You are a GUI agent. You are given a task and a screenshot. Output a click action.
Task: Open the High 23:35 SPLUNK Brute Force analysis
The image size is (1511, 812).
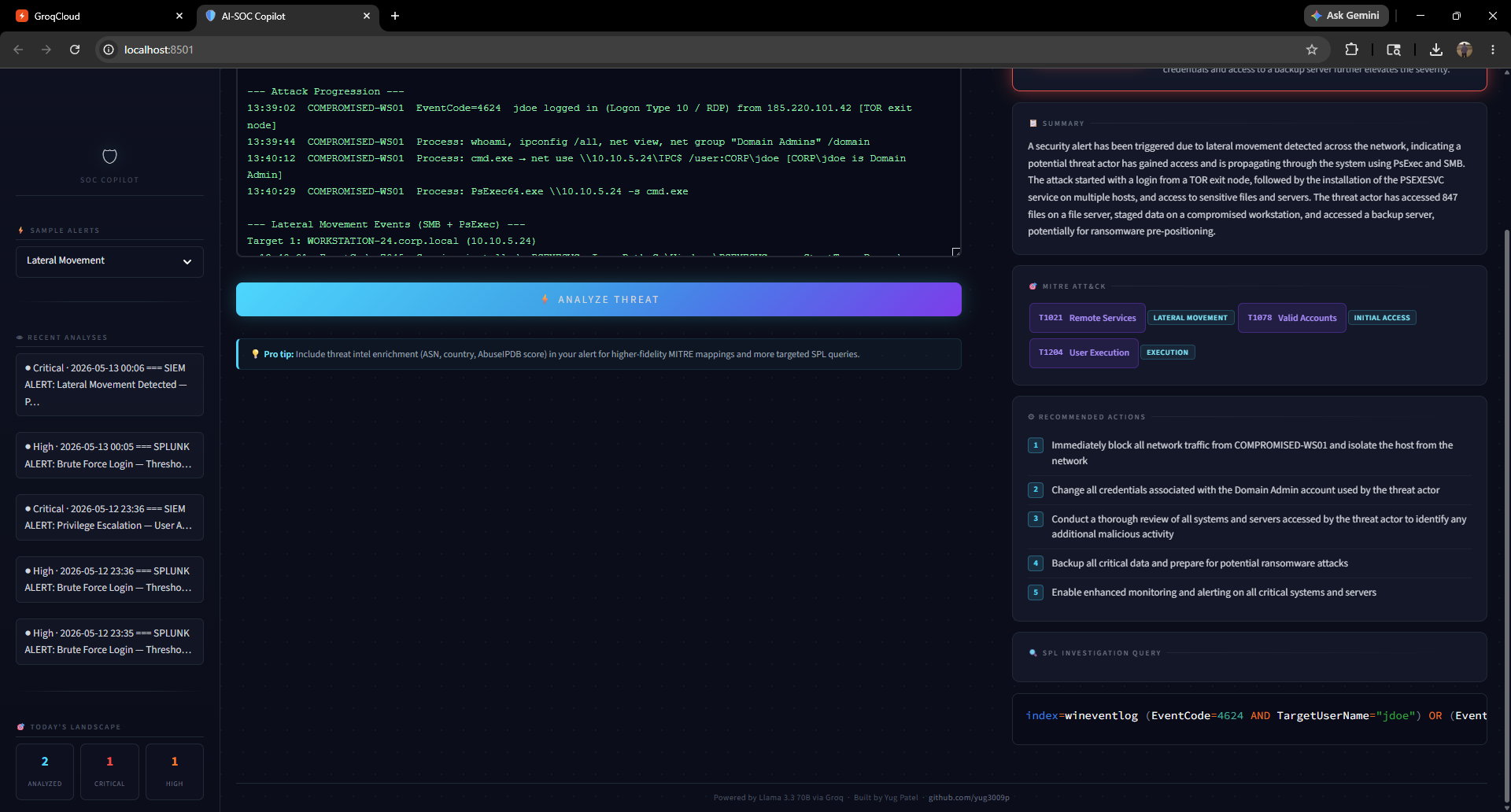(109, 642)
